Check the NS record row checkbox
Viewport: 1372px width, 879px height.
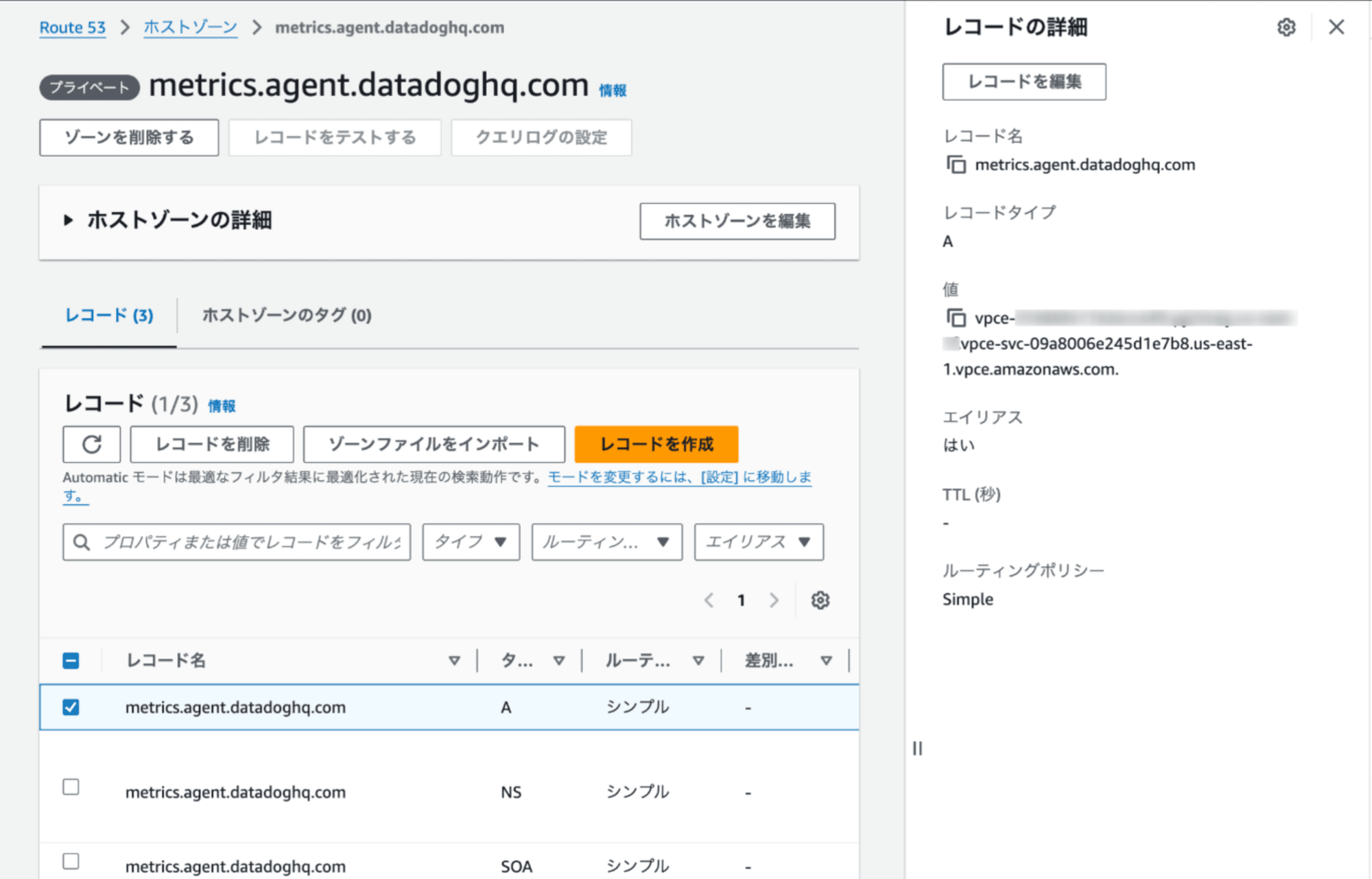click(x=71, y=786)
